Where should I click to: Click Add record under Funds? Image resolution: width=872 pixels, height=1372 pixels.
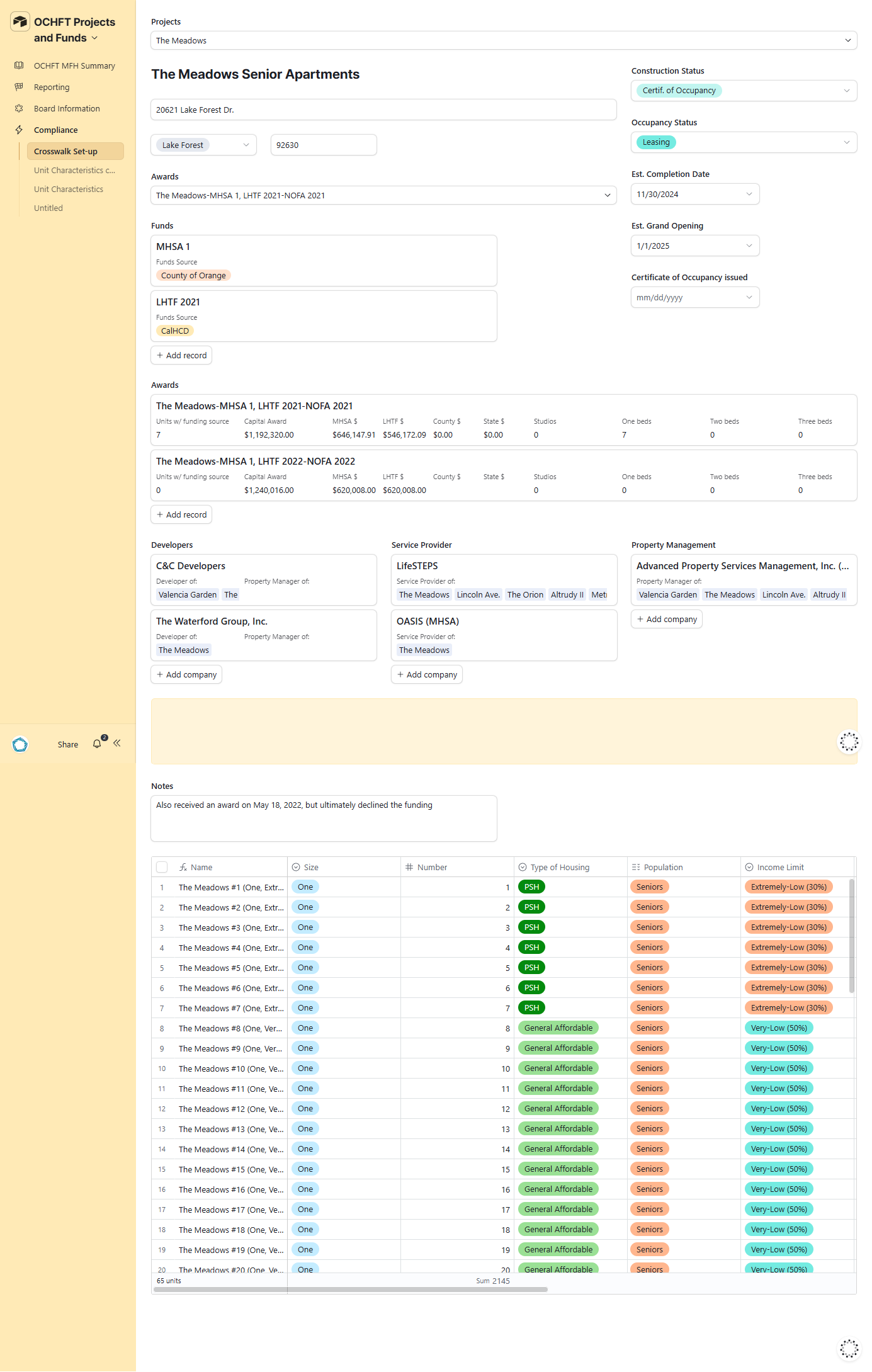[181, 355]
